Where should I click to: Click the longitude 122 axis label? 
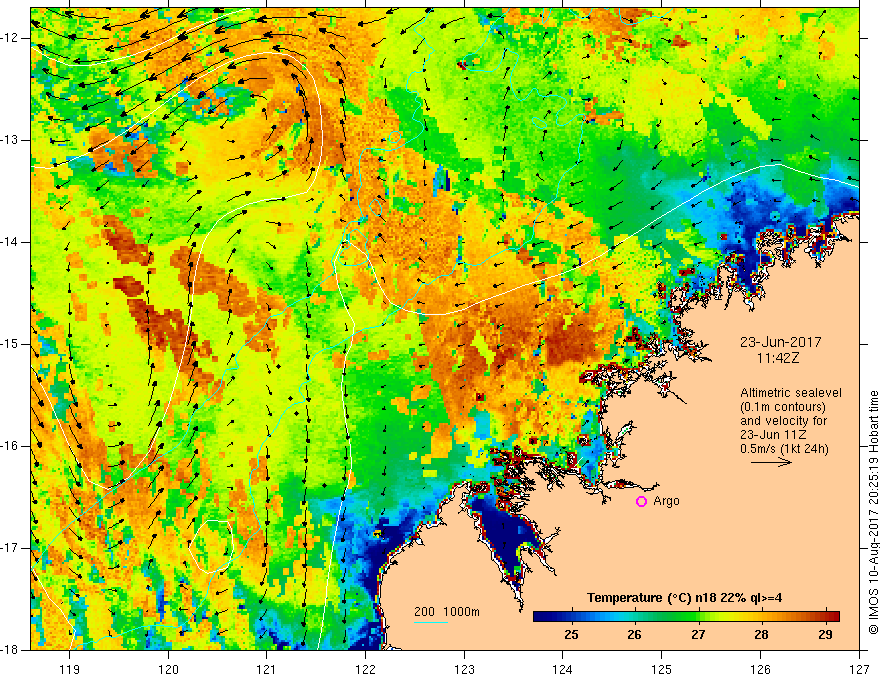point(365,669)
